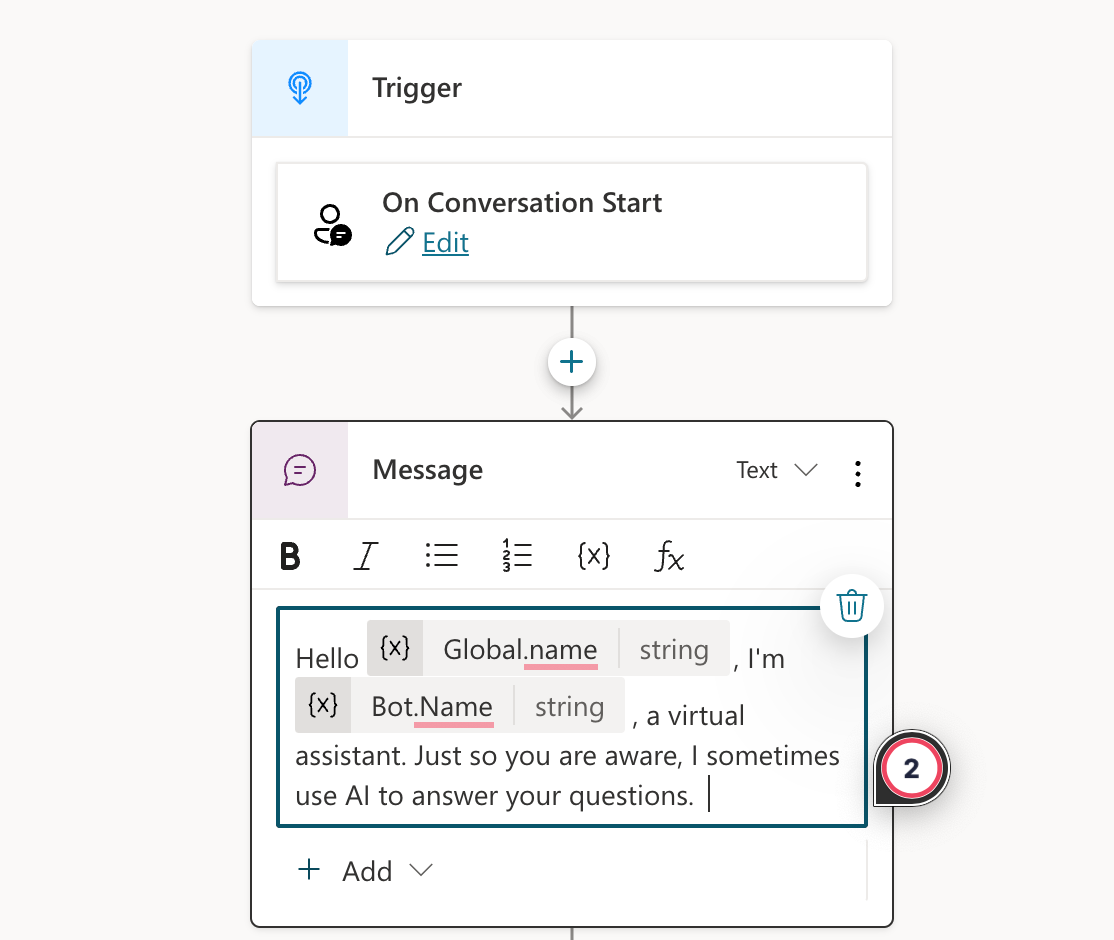The height and width of the screenshot is (940, 1114).
Task: Select the Trigger node header title
Action: tap(417, 88)
